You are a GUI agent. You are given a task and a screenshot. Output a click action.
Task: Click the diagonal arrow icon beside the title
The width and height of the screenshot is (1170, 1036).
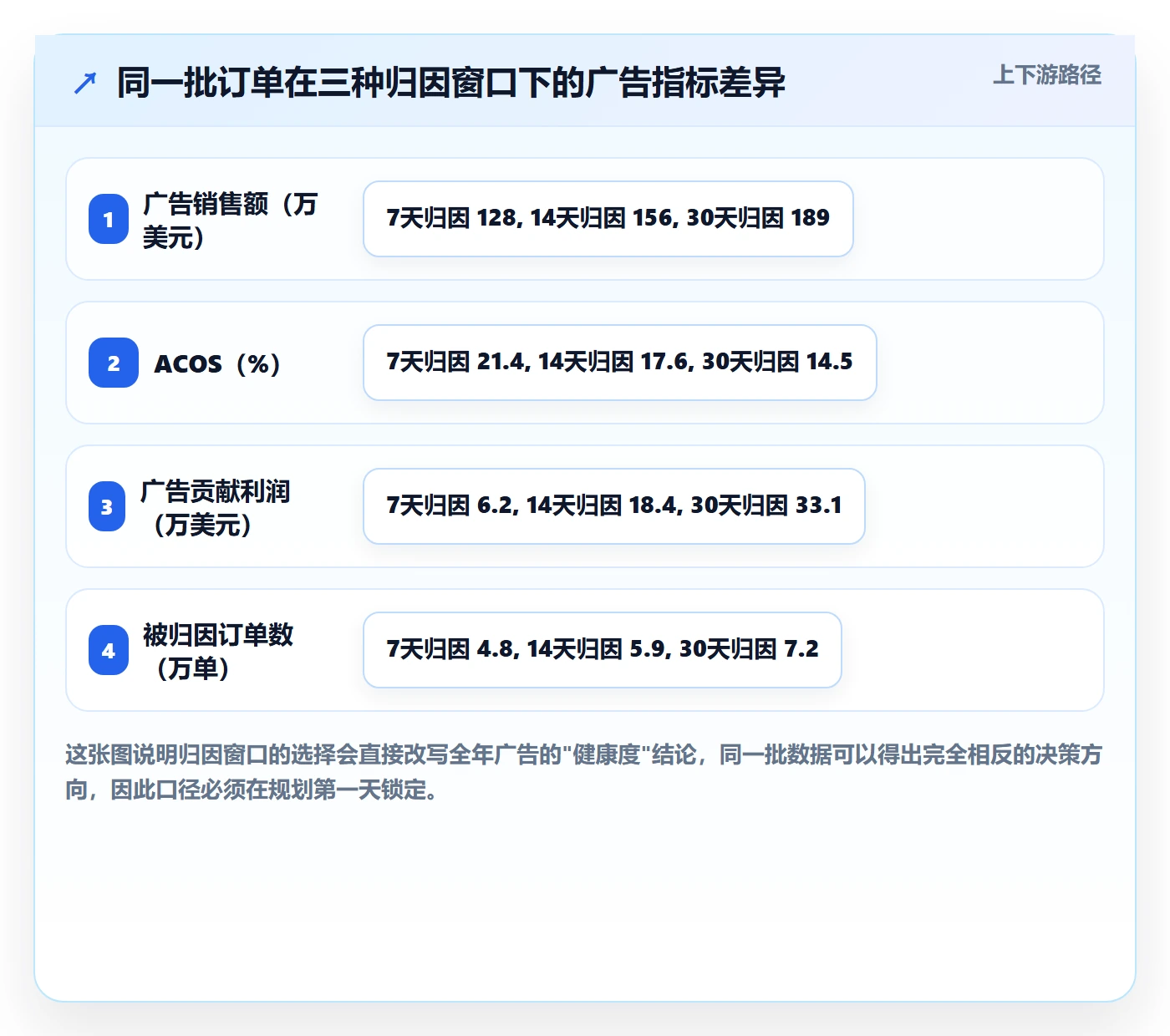[x=85, y=83]
